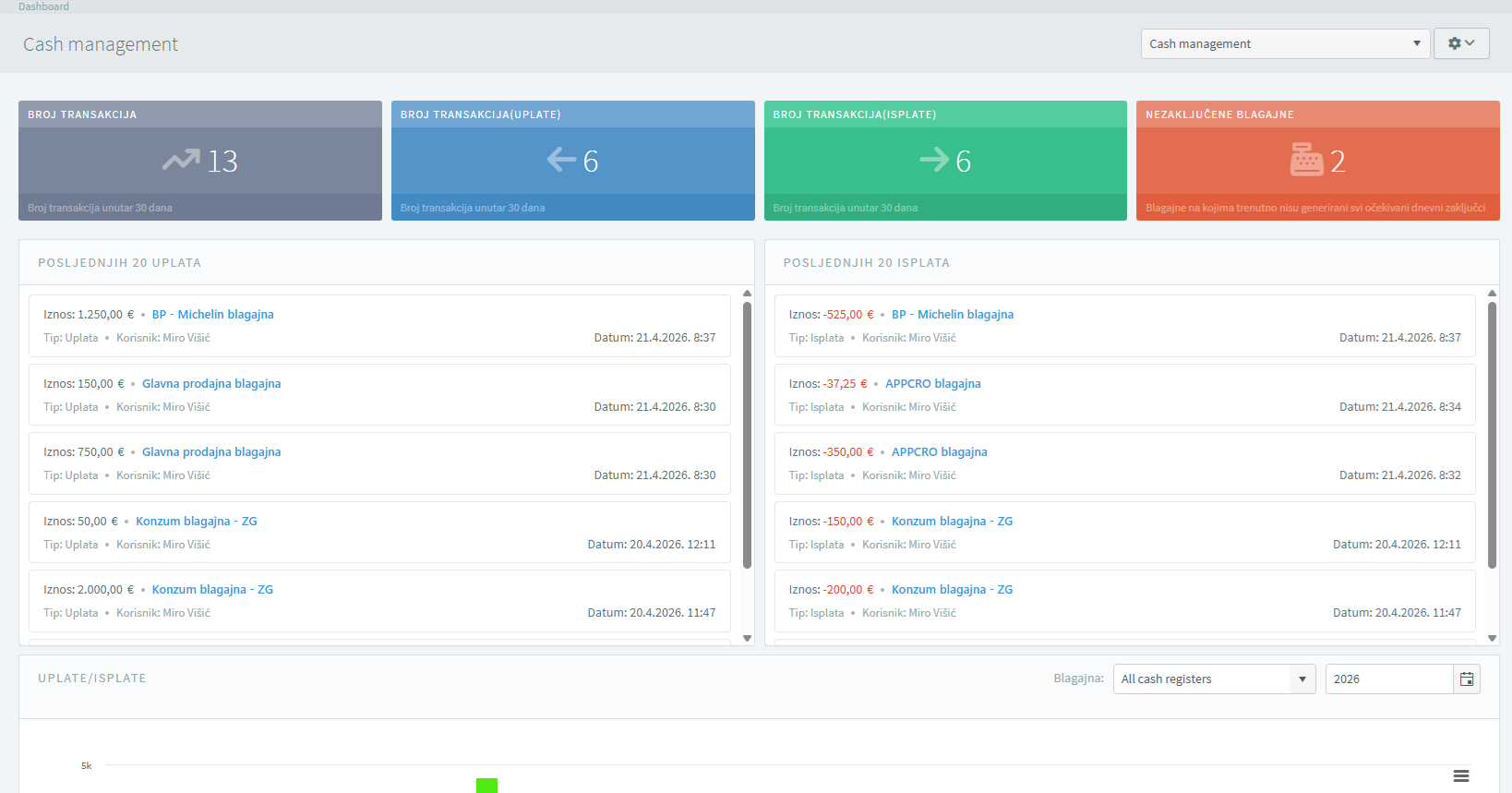Click the green bar in the Uplate/Isplate chart
The height and width of the screenshot is (793, 1512).
[486, 786]
